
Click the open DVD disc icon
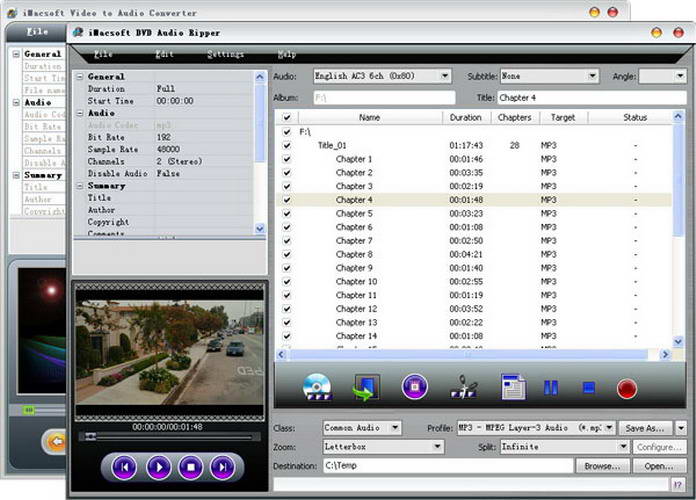(x=318, y=386)
